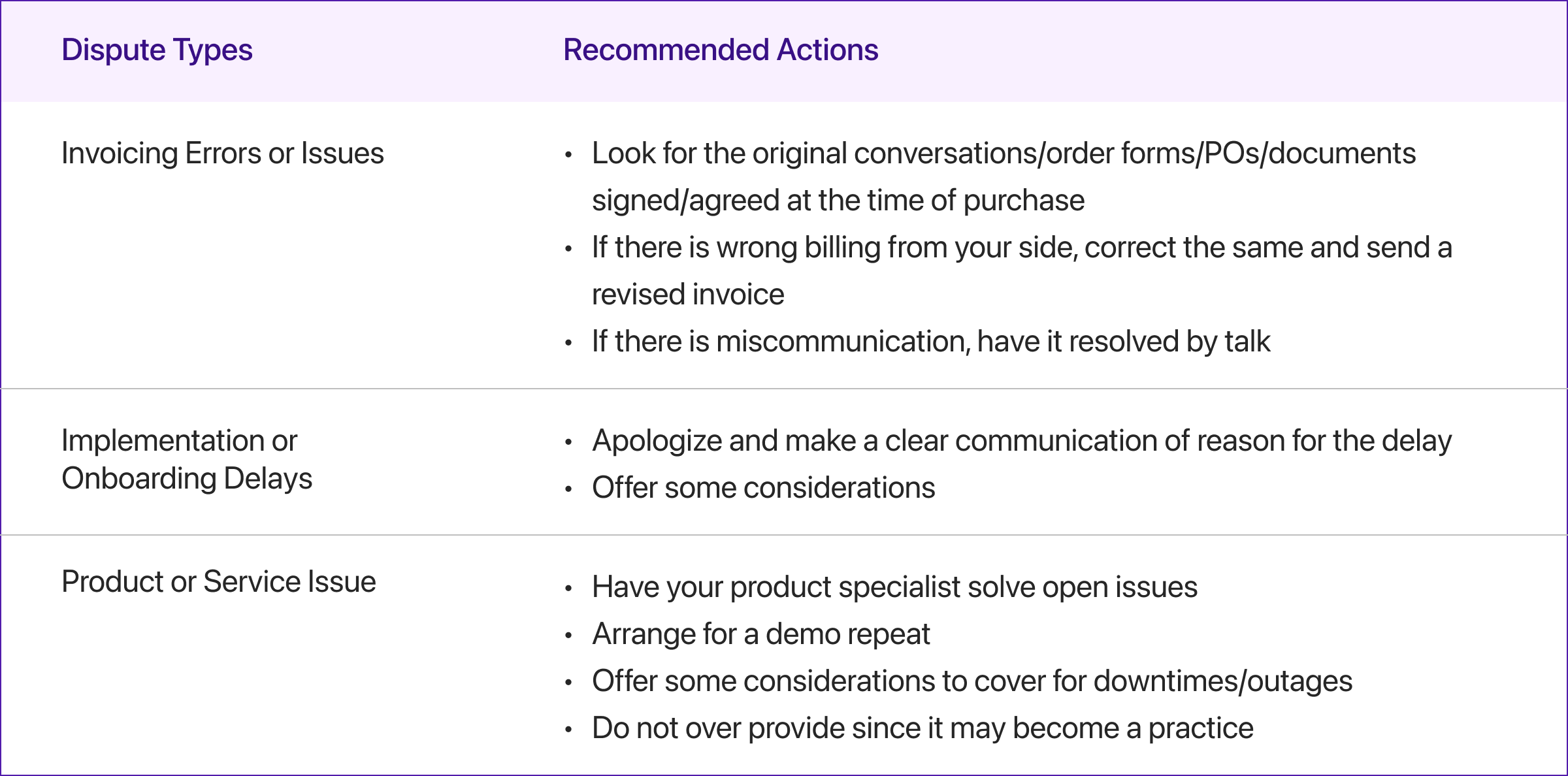The width and height of the screenshot is (1568, 776).
Task: Click the bullet before 'Apologize and make'
Action: [568, 442]
